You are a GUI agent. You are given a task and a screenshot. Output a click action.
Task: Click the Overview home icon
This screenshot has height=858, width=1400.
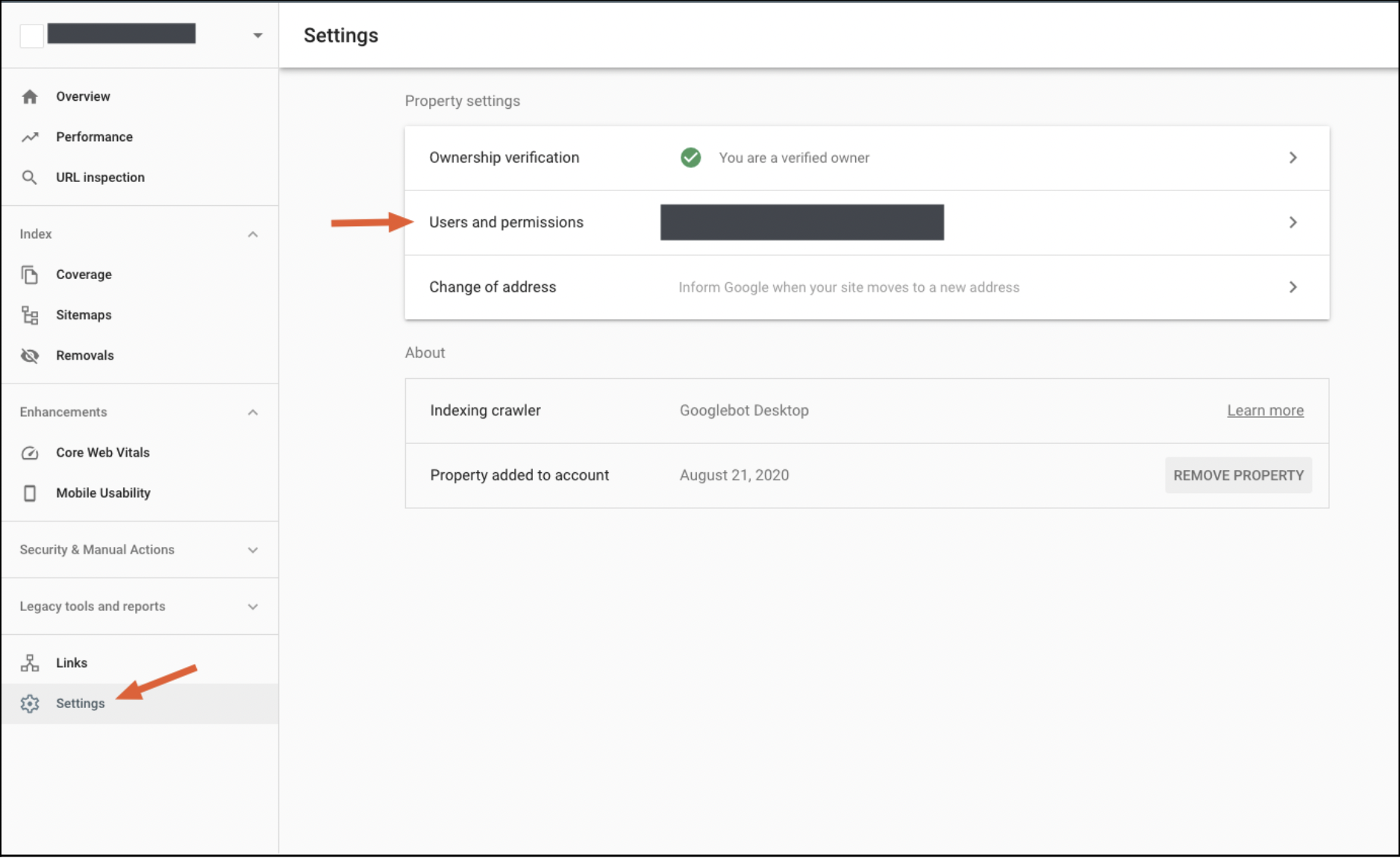[30, 97]
